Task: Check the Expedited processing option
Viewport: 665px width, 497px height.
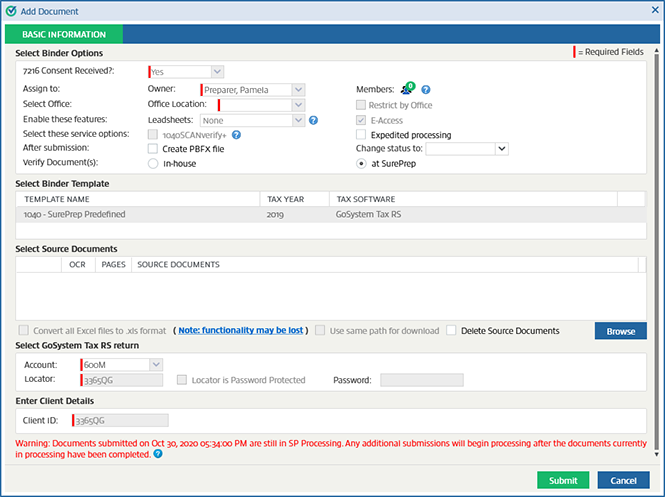Action: [x=362, y=134]
